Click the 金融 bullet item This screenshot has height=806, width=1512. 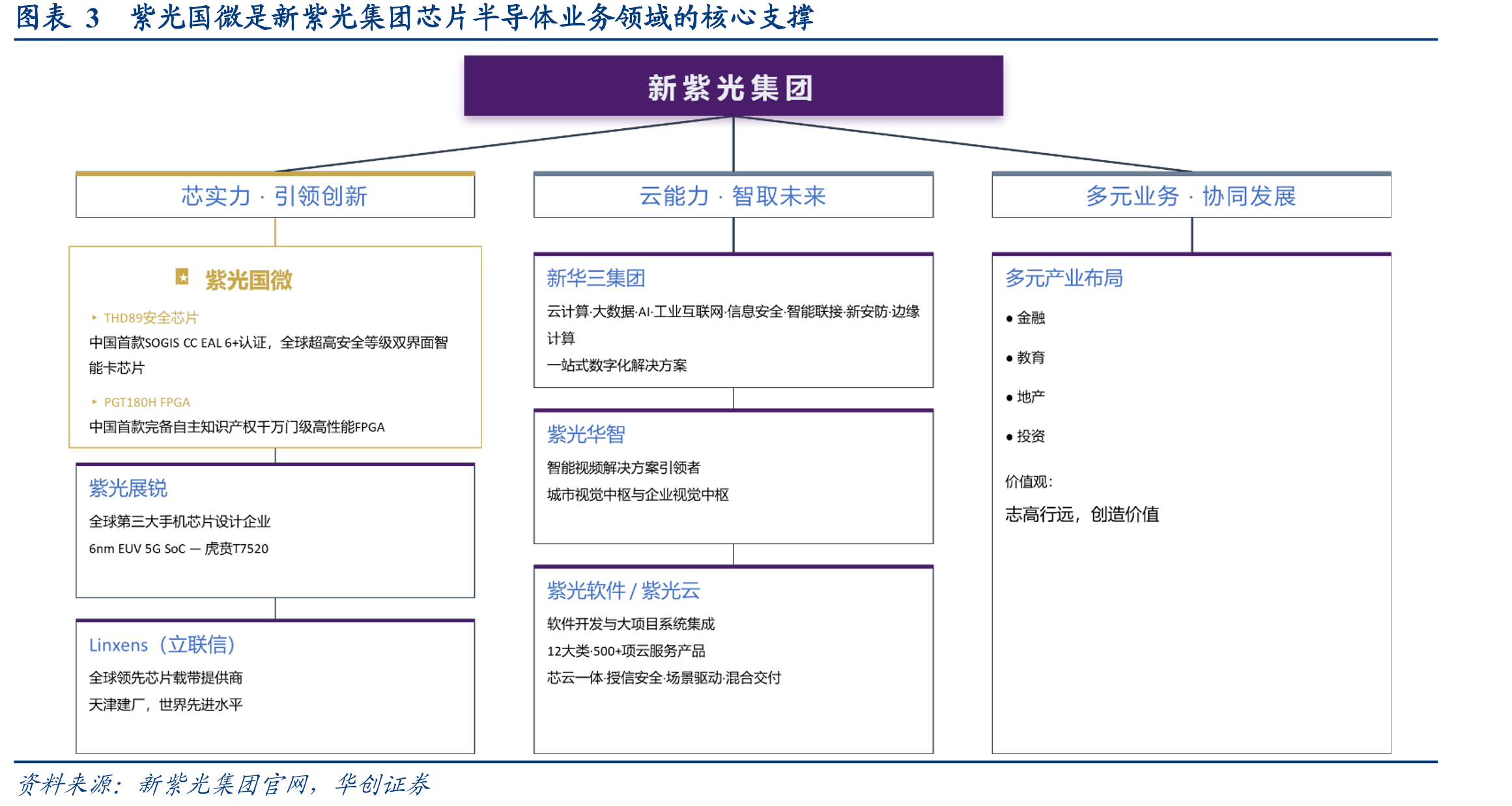(x=1025, y=318)
